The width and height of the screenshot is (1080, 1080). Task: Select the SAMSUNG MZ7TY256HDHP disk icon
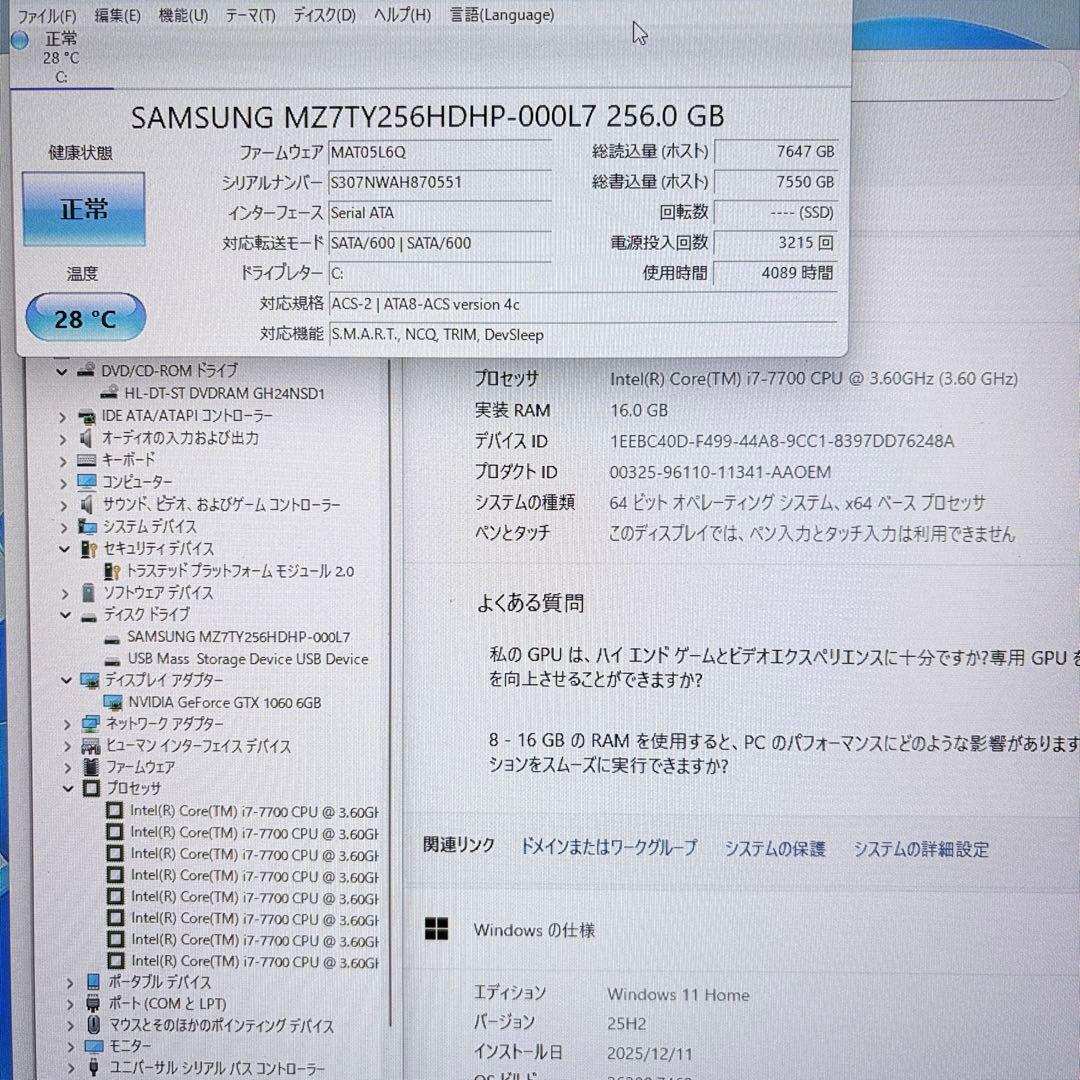(x=113, y=637)
